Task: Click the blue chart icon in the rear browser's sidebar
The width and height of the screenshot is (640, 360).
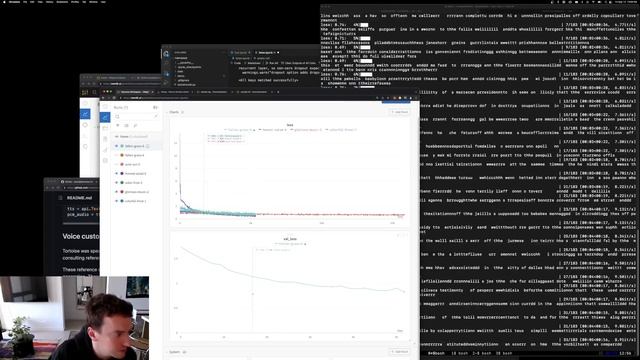Action: pos(85,114)
